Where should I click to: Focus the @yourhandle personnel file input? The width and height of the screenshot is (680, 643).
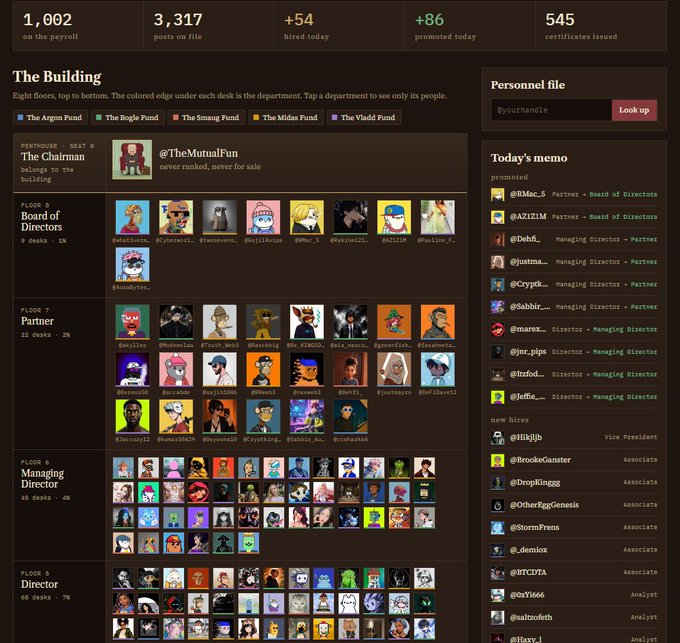551,110
